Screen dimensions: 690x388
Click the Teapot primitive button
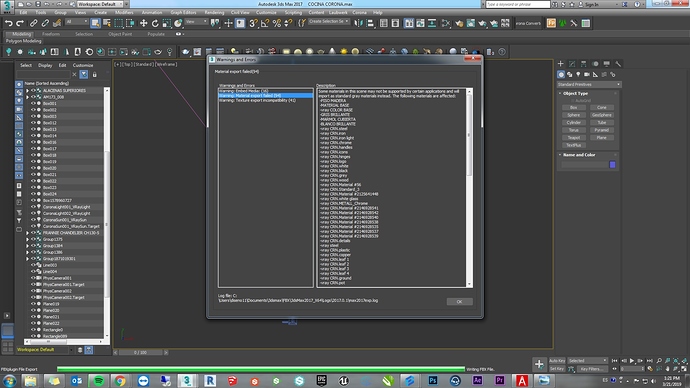[573, 138]
